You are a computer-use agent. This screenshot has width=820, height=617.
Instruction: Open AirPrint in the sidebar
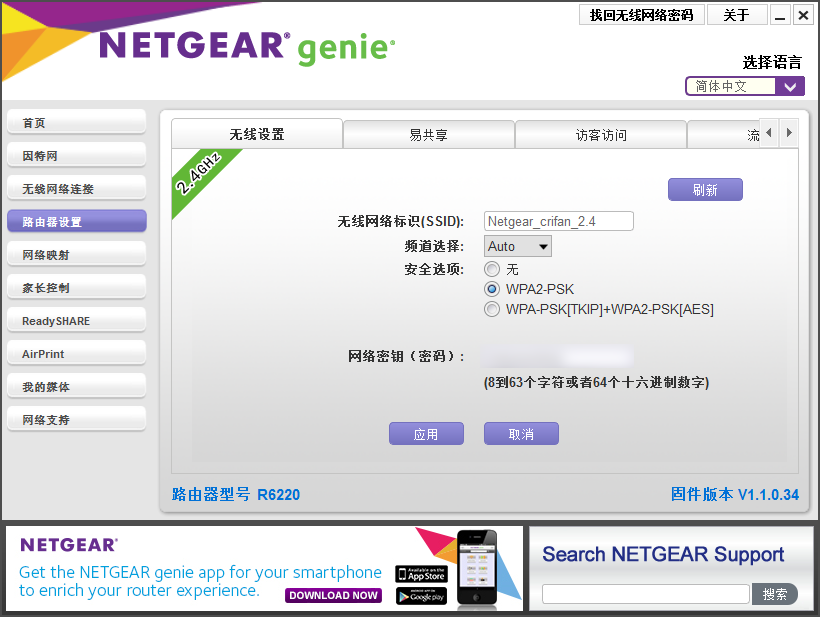(x=76, y=353)
